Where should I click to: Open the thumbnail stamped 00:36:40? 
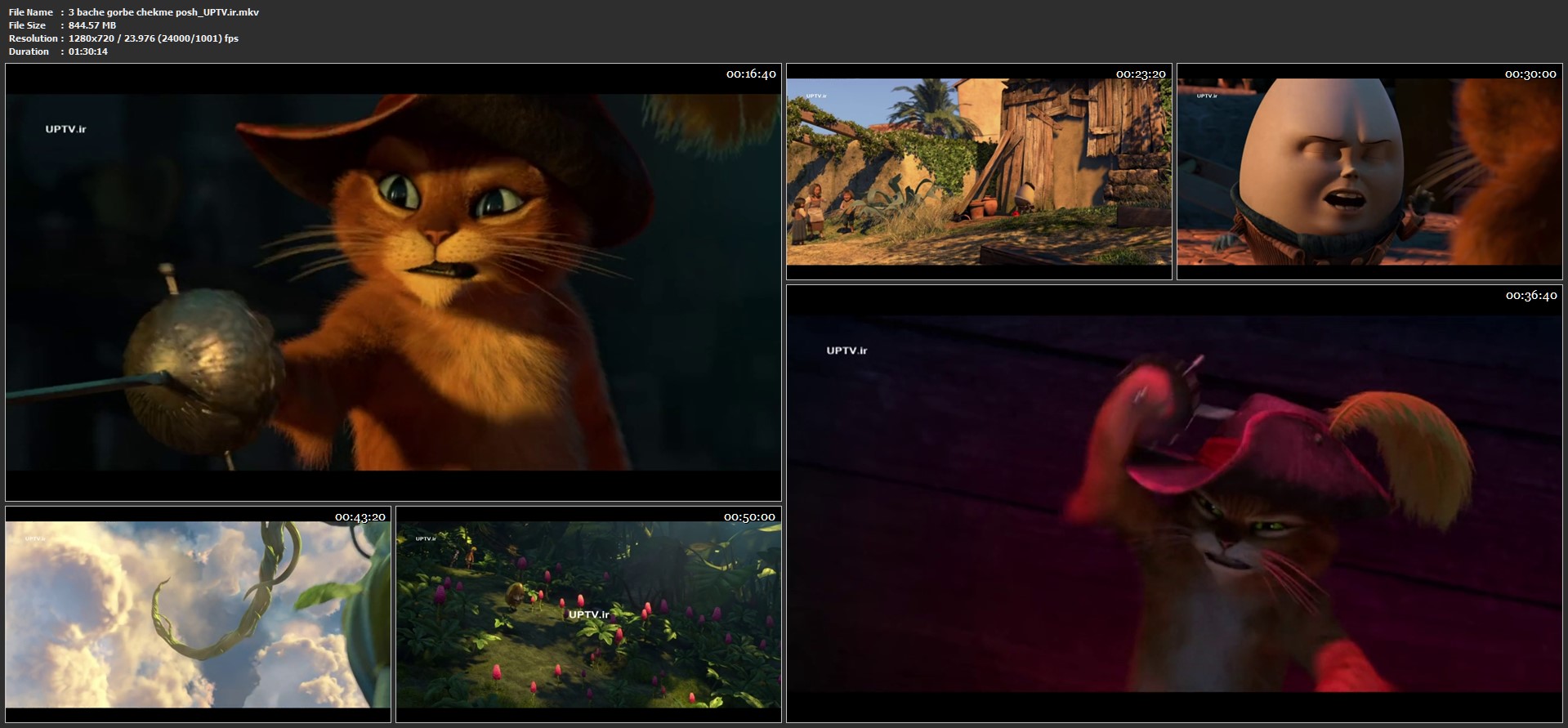[1174, 503]
